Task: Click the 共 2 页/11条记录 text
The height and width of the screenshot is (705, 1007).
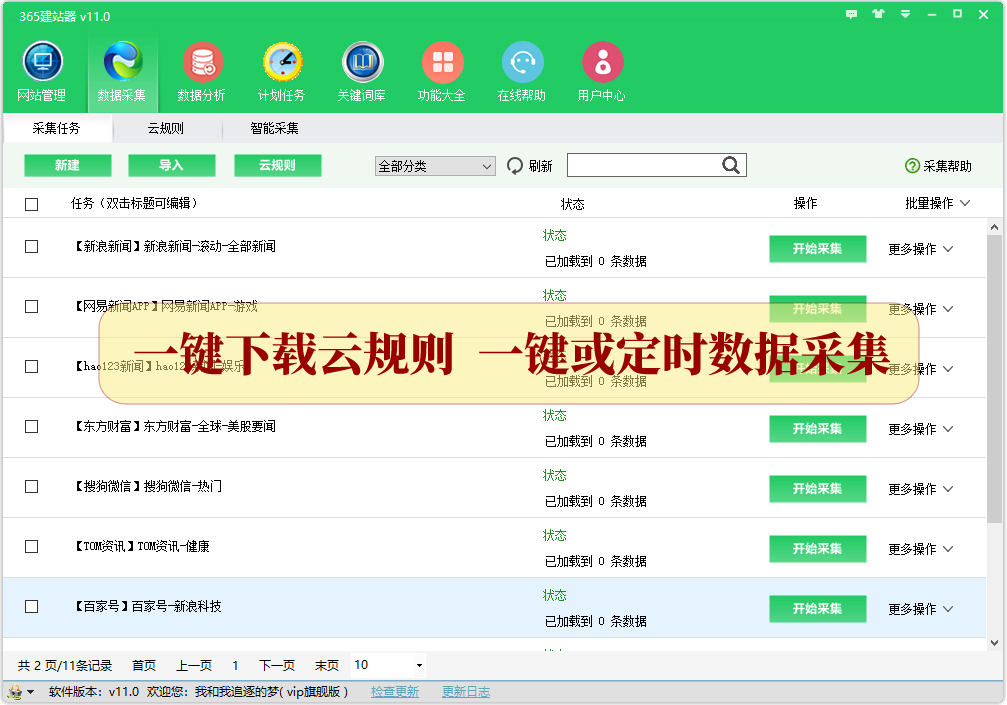Action: point(65,666)
